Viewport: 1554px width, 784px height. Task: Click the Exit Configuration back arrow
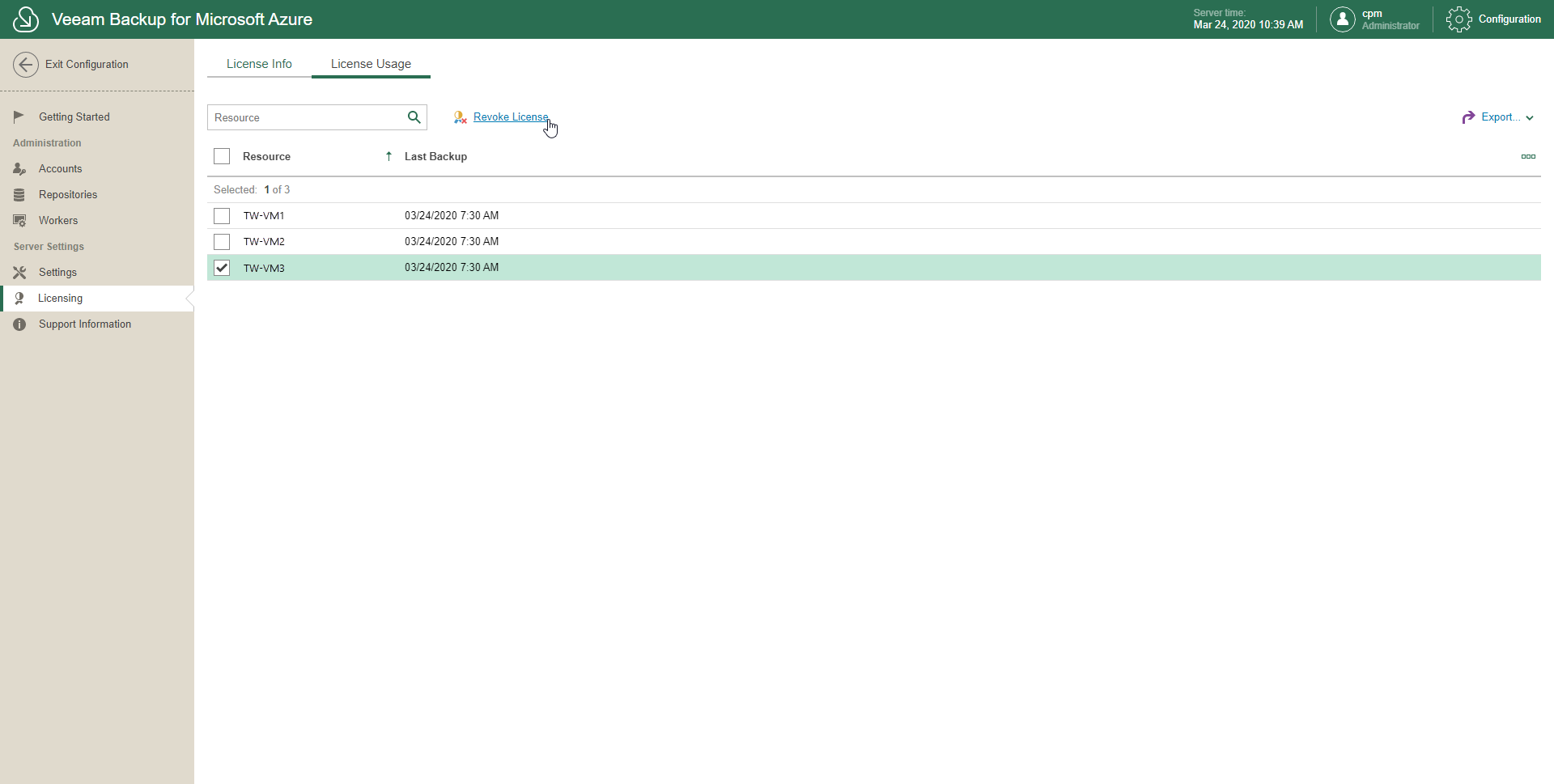pos(26,65)
